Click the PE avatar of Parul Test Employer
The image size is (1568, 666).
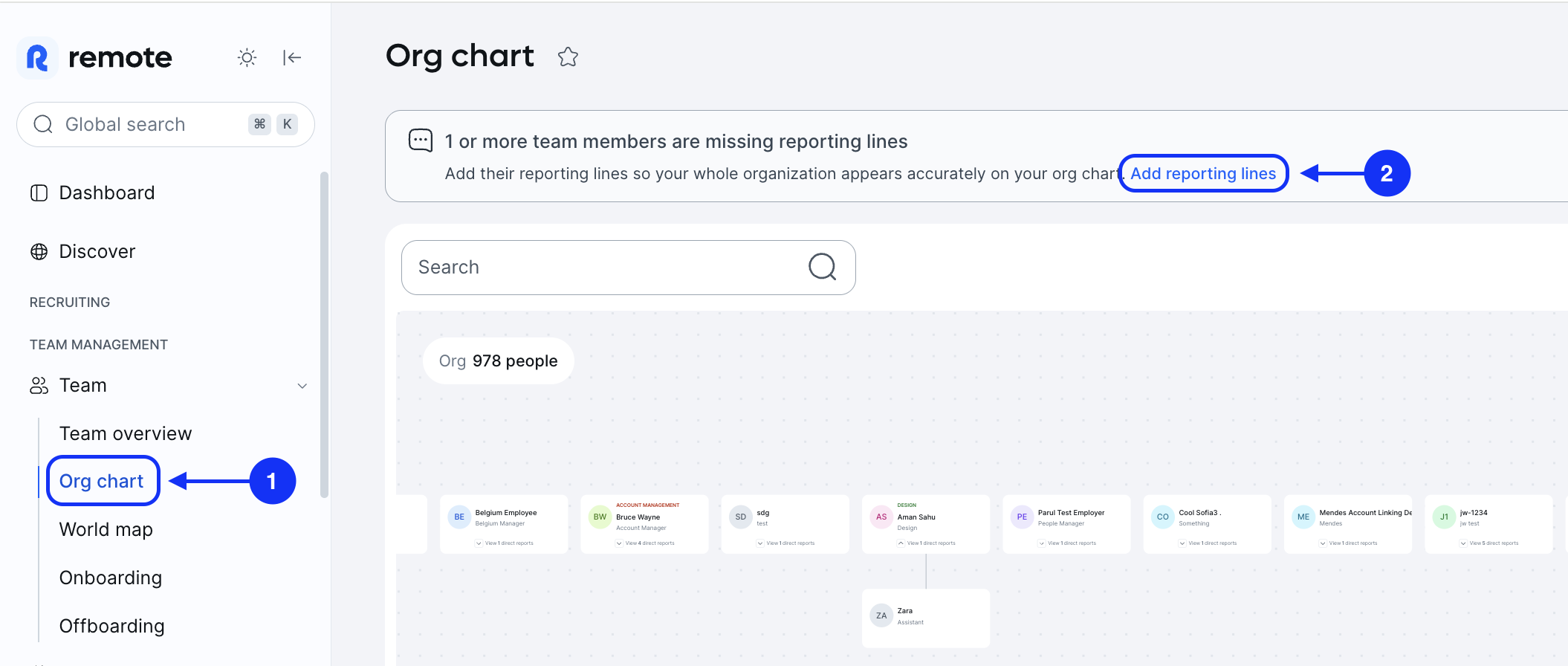[1022, 517]
